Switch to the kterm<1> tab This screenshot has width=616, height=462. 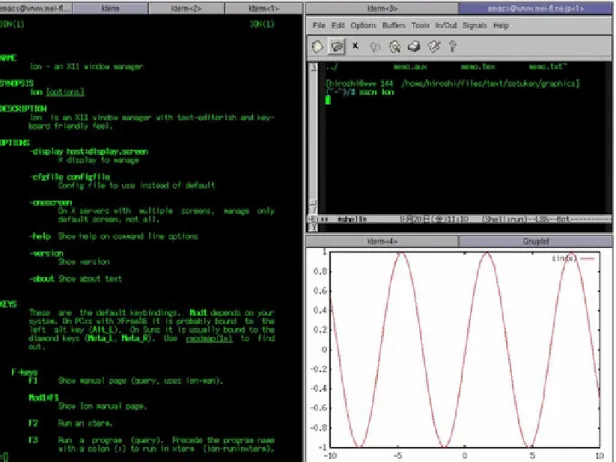pos(263,8)
